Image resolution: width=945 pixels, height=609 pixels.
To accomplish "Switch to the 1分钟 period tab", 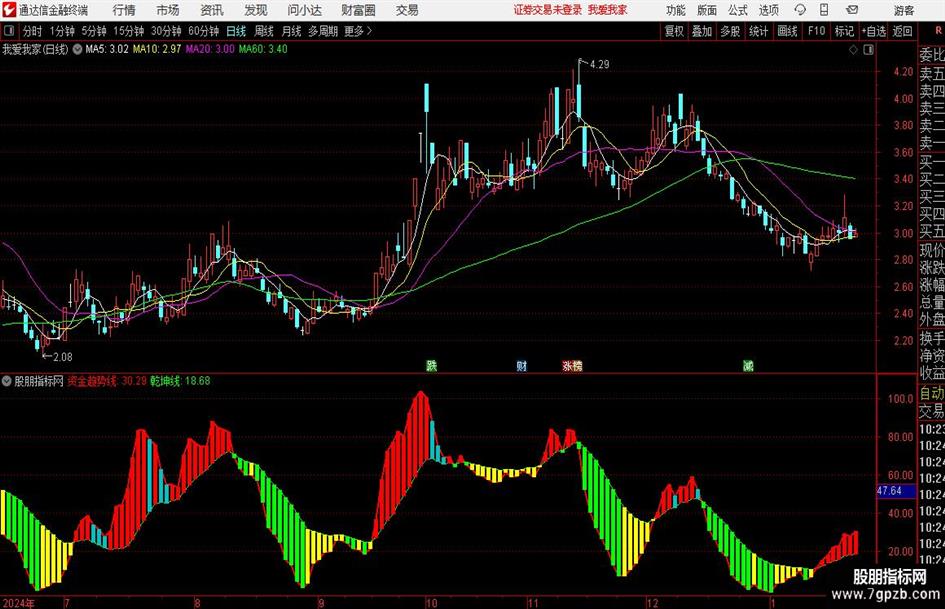I will pyautogui.click(x=62, y=31).
